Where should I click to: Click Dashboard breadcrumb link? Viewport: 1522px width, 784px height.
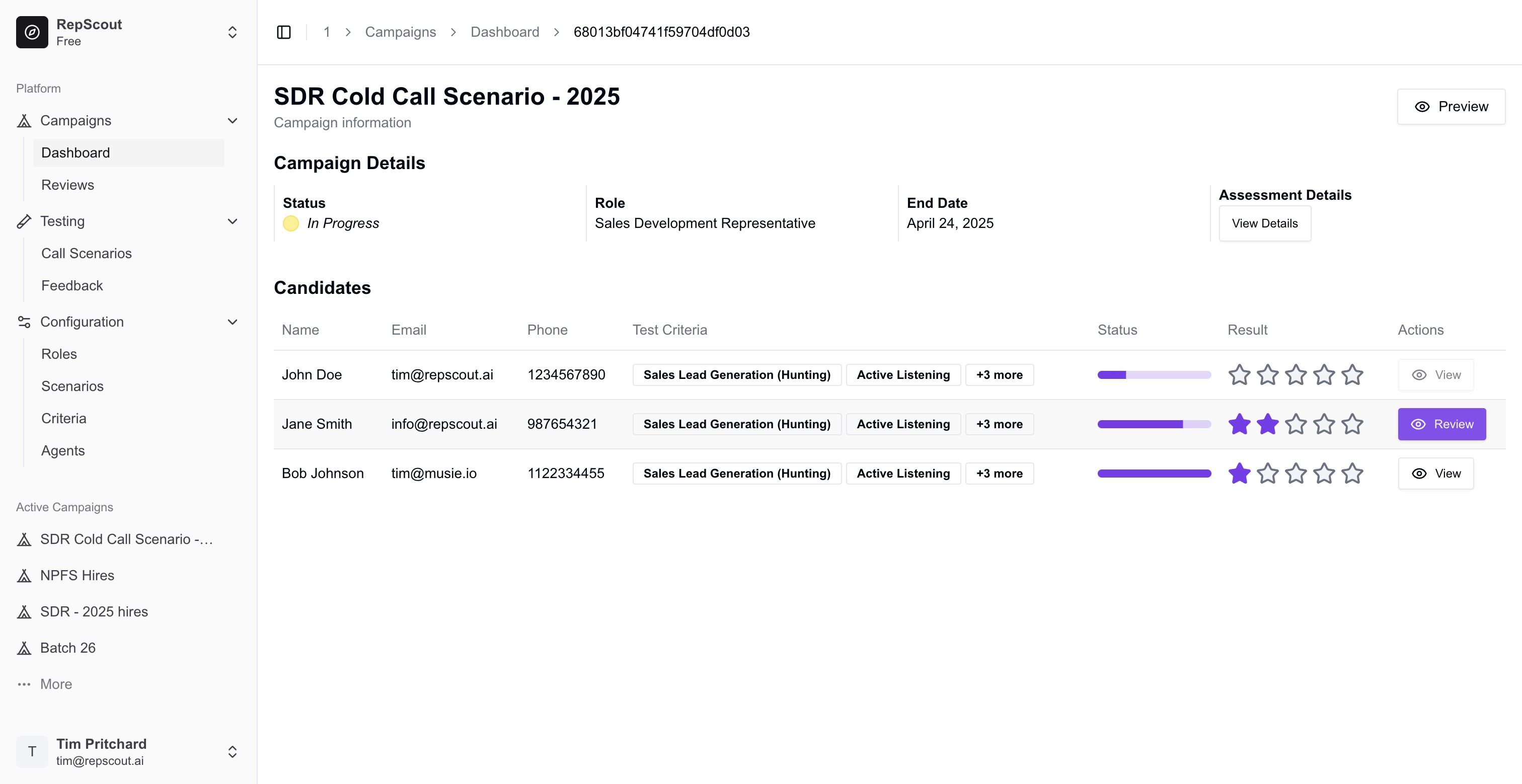coord(505,32)
